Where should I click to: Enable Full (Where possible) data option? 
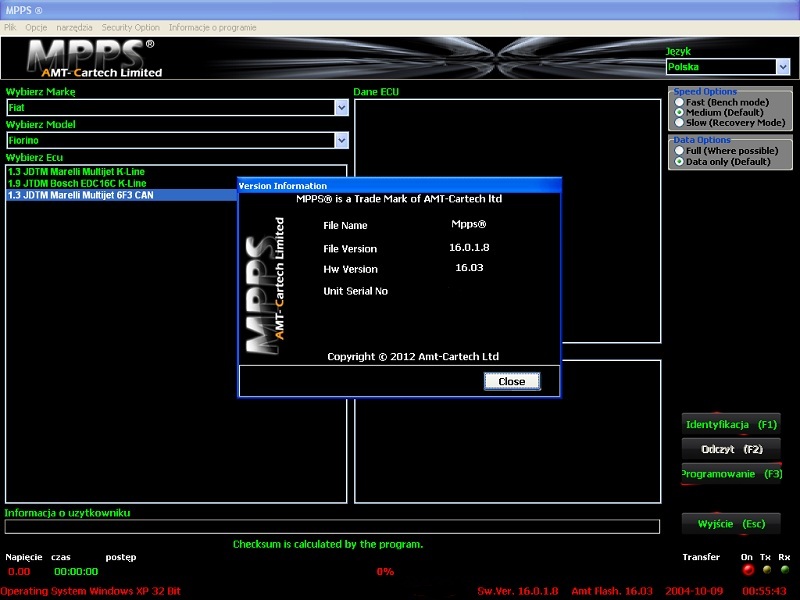tap(680, 151)
